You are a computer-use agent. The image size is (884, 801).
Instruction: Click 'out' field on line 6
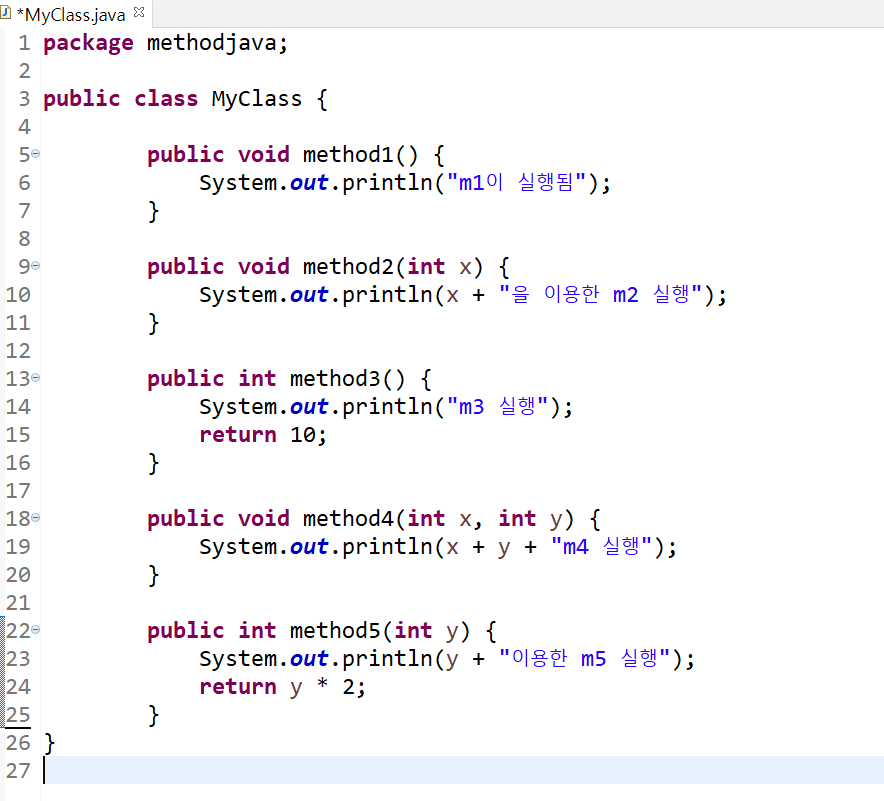(x=309, y=183)
